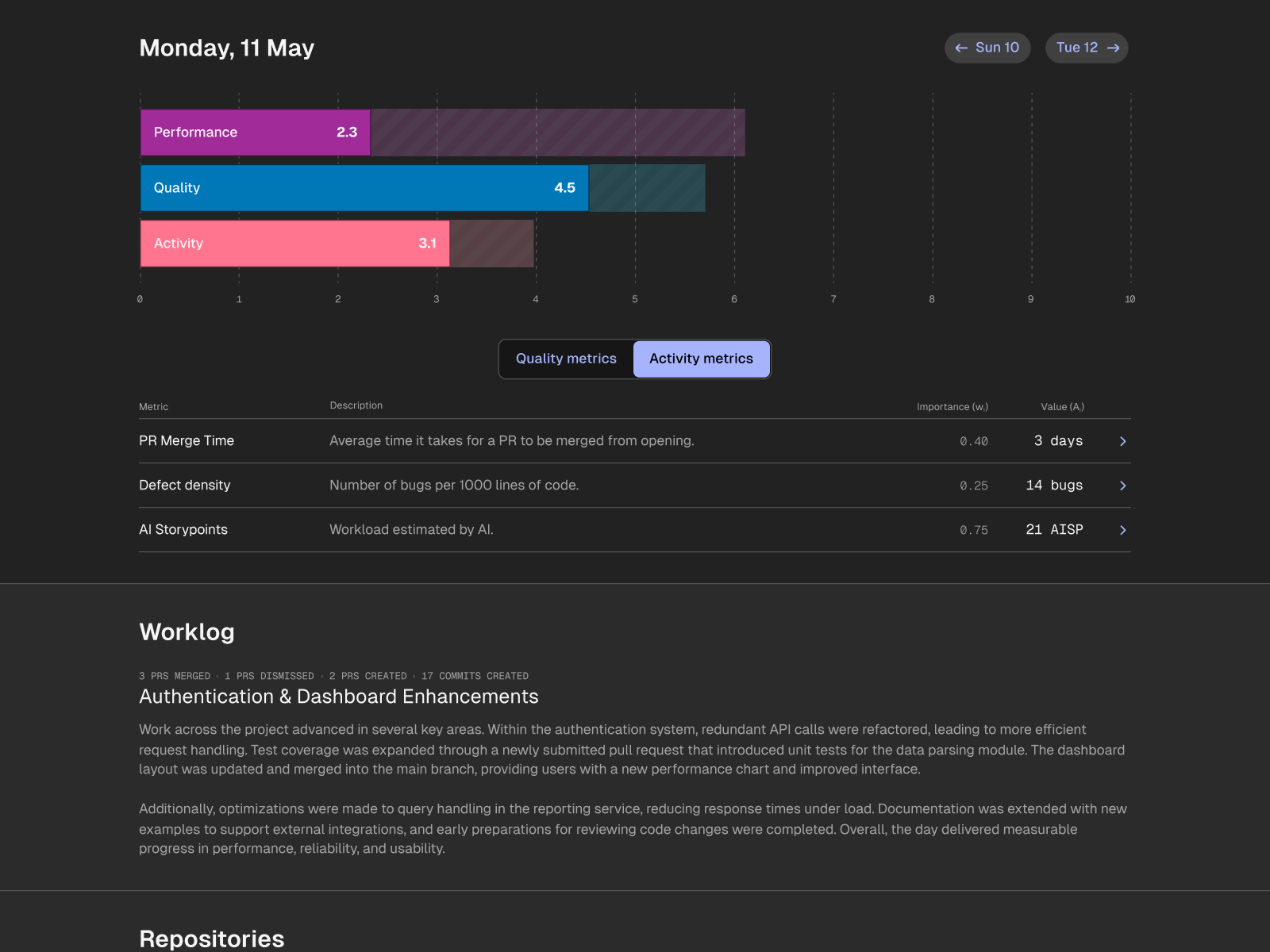
Task: Switch to Quality metrics tab
Action: pos(566,359)
